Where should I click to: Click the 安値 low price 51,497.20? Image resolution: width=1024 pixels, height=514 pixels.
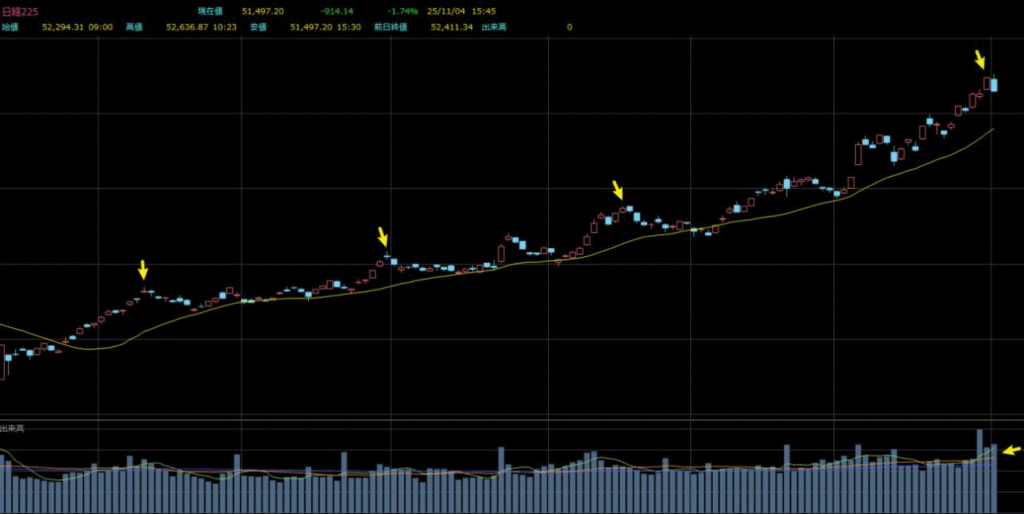pyautogui.click(x=311, y=27)
